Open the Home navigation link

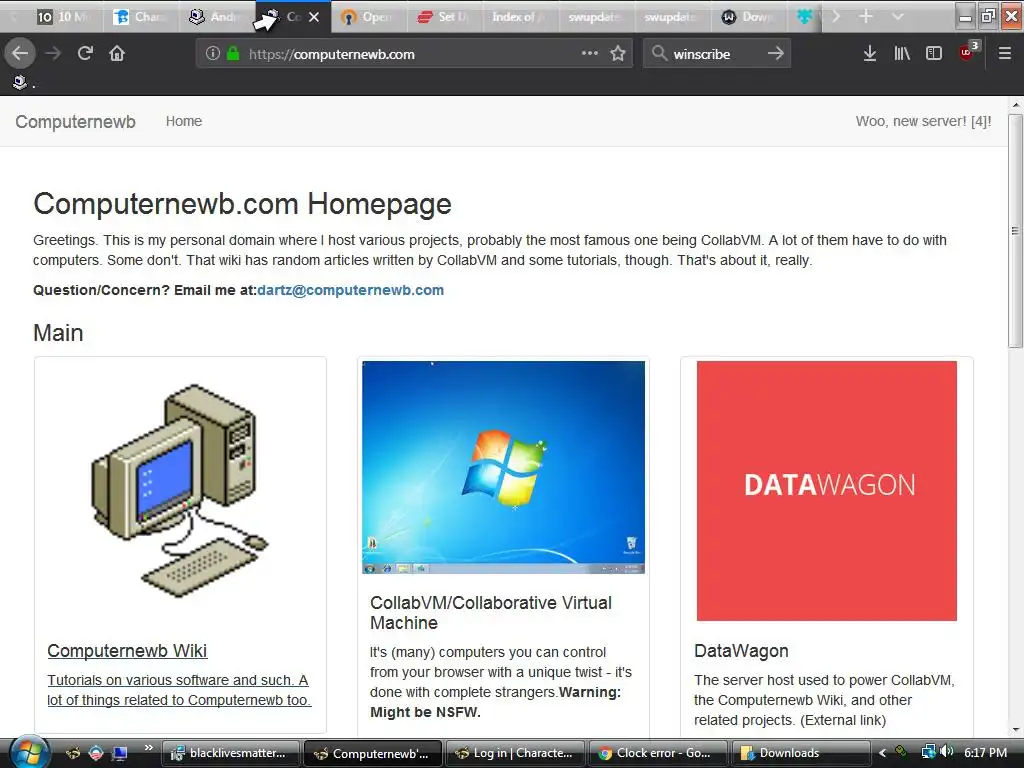click(x=184, y=121)
